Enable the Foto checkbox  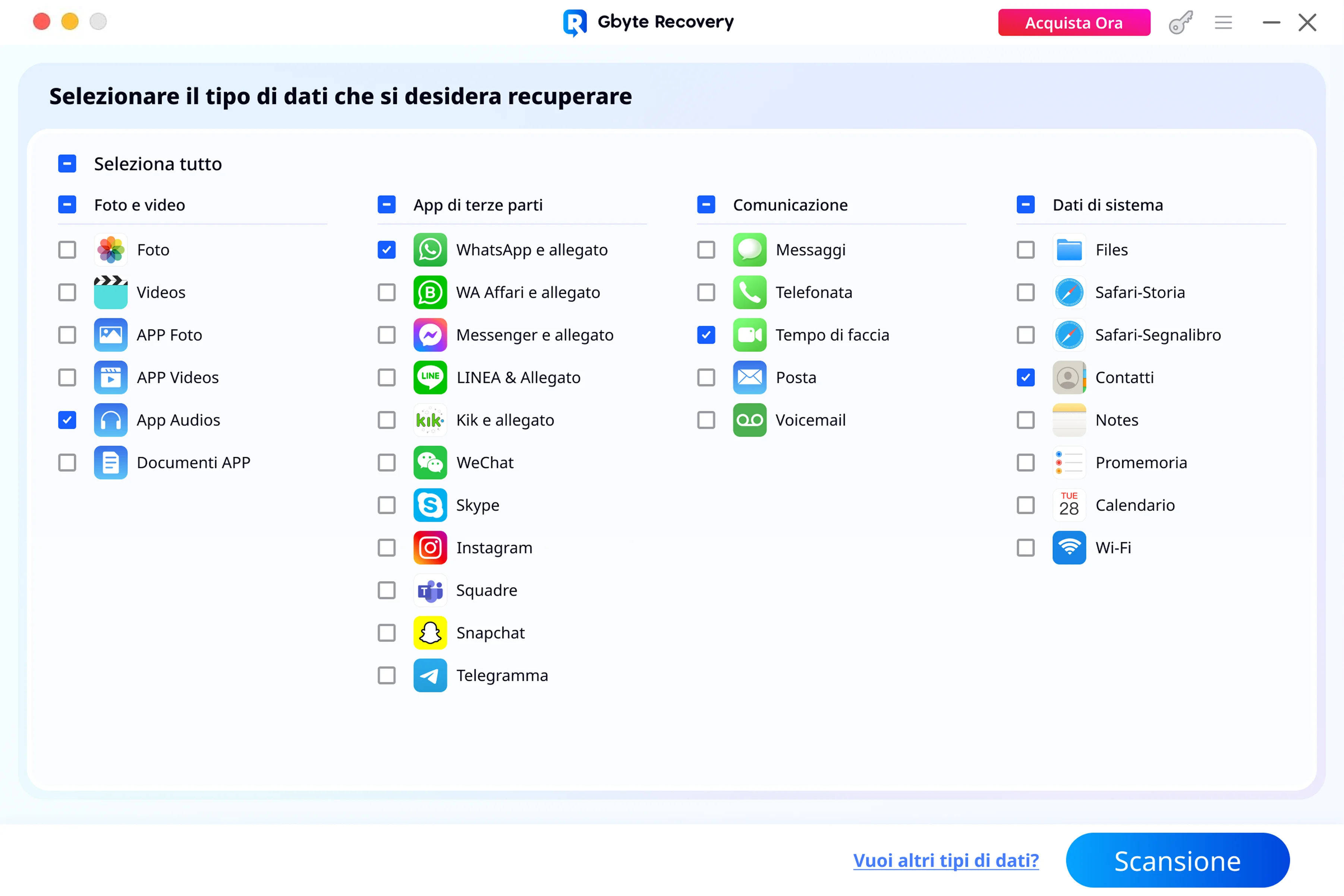point(67,250)
